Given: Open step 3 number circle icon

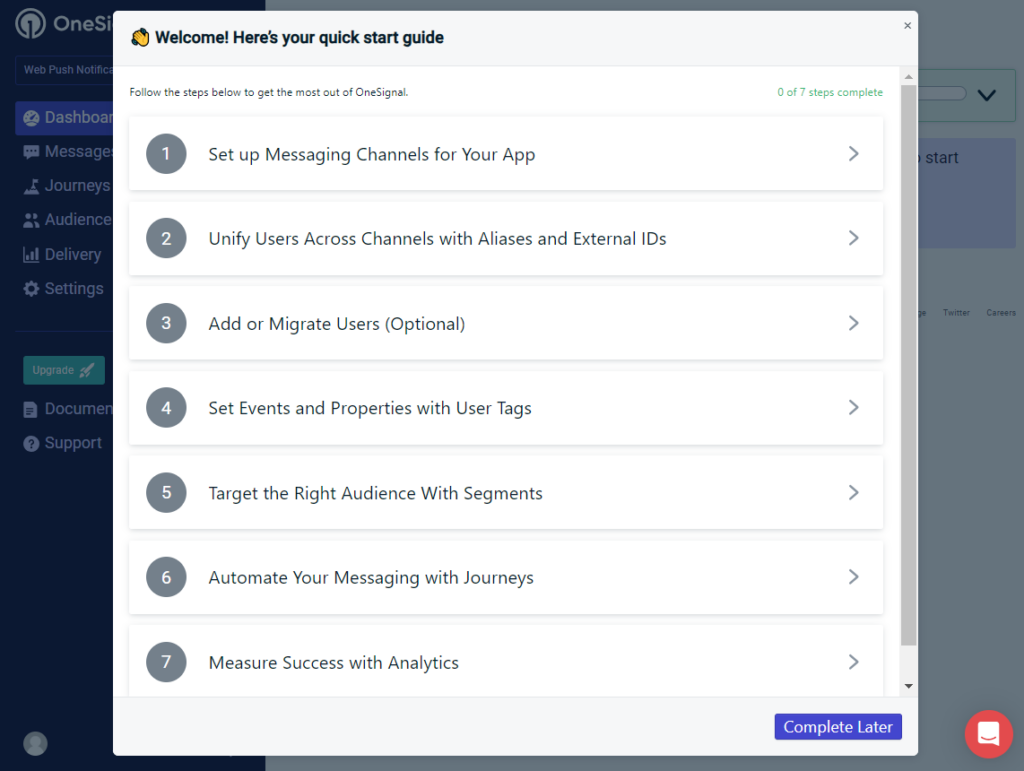Looking at the screenshot, I should coord(166,323).
